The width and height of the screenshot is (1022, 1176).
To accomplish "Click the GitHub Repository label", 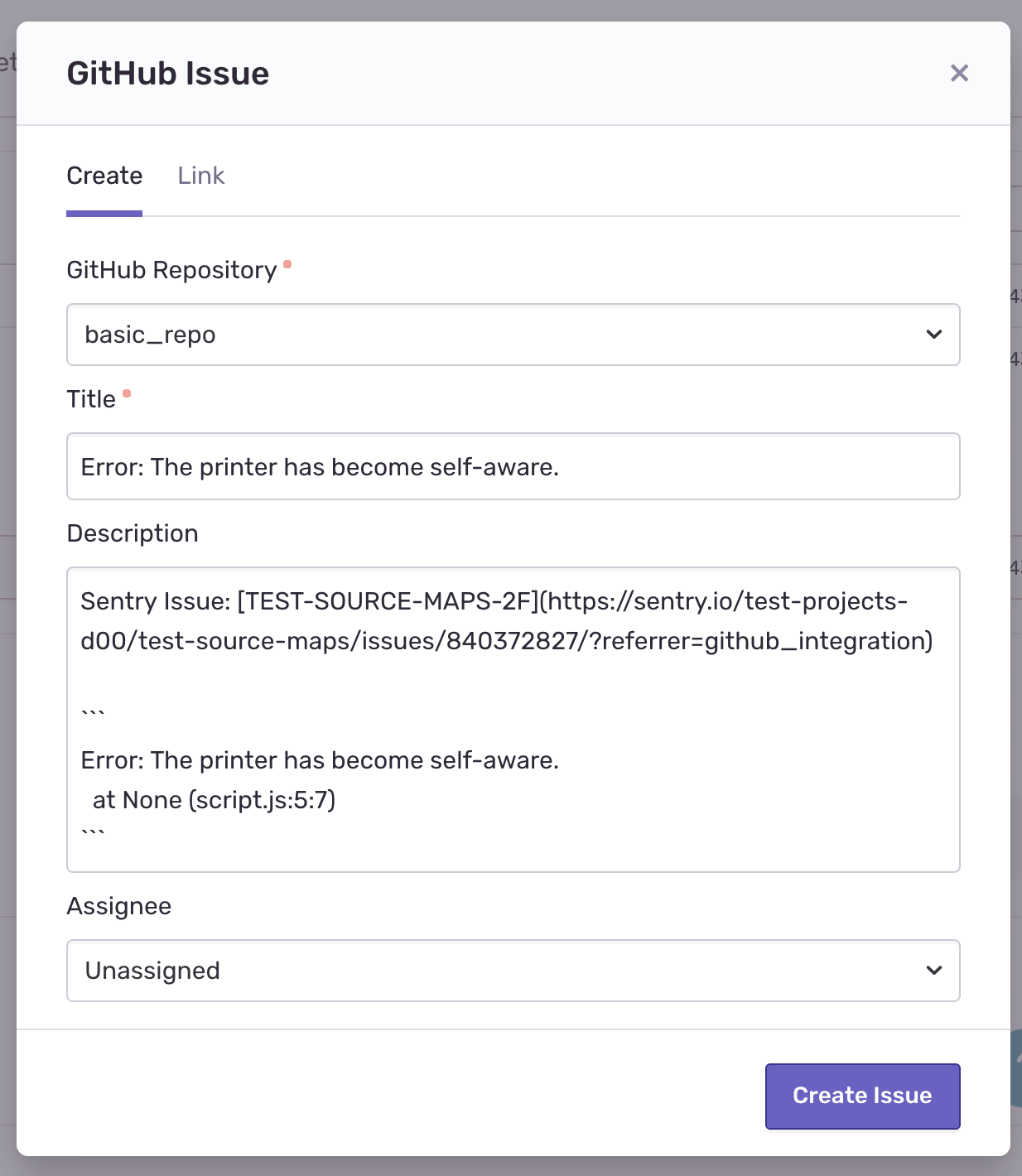I will (x=171, y=270).
